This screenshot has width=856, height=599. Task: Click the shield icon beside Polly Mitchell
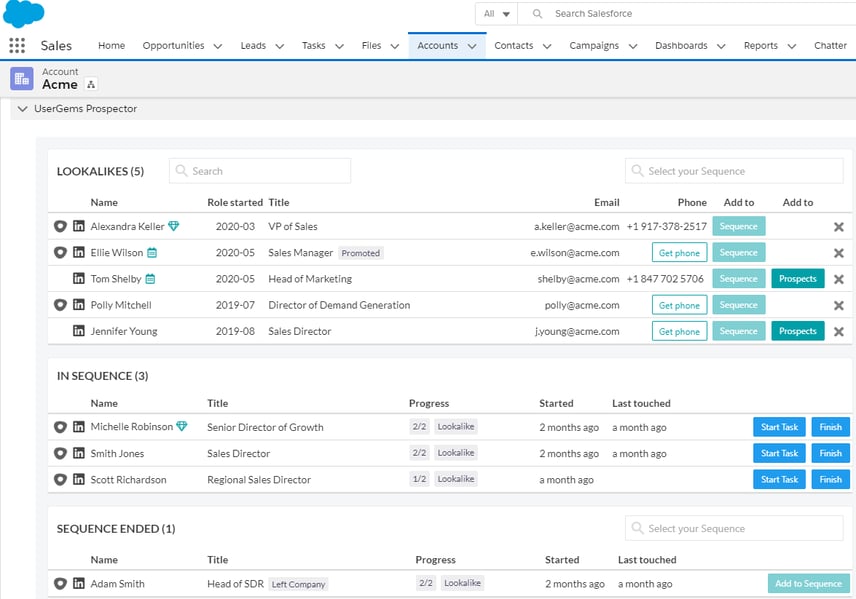60,305
